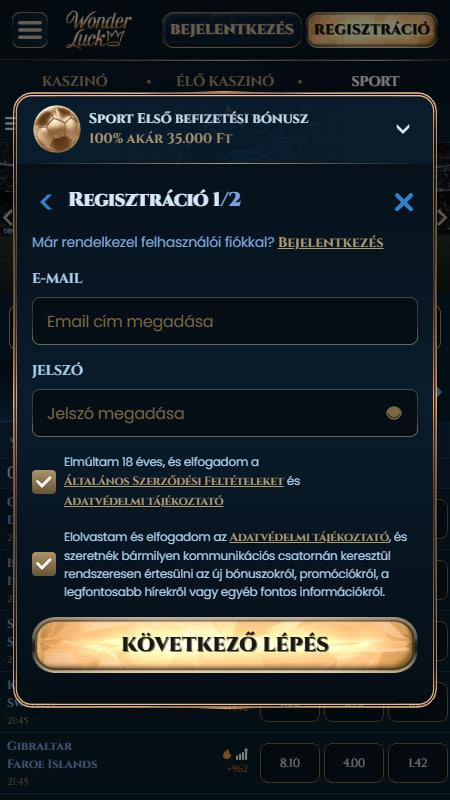
Task: Uncheck the promotional communications checkbox
Action: click(x=44, y=564)
